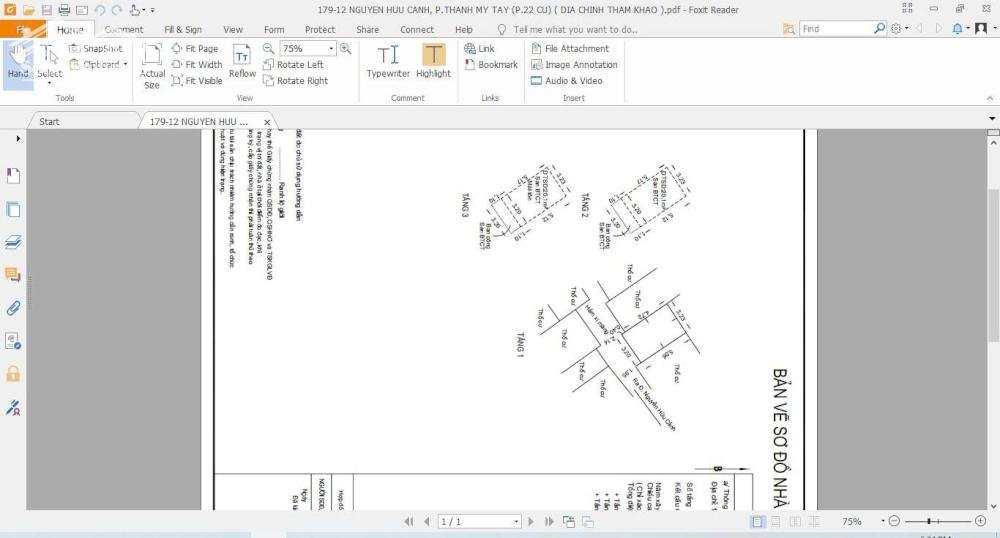The height and width of the screenshot is (538, 1000).
Task: Click the zoom slider in status bar
Action: point(930,522)
